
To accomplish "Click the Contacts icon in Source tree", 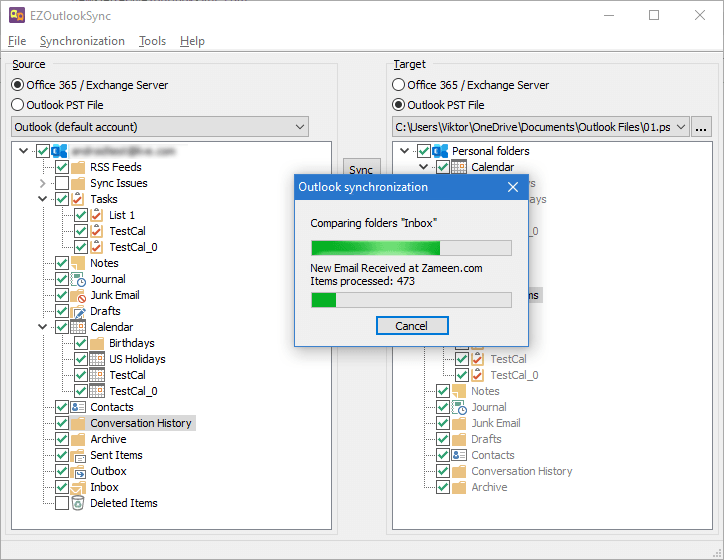I will click(78, 407).
